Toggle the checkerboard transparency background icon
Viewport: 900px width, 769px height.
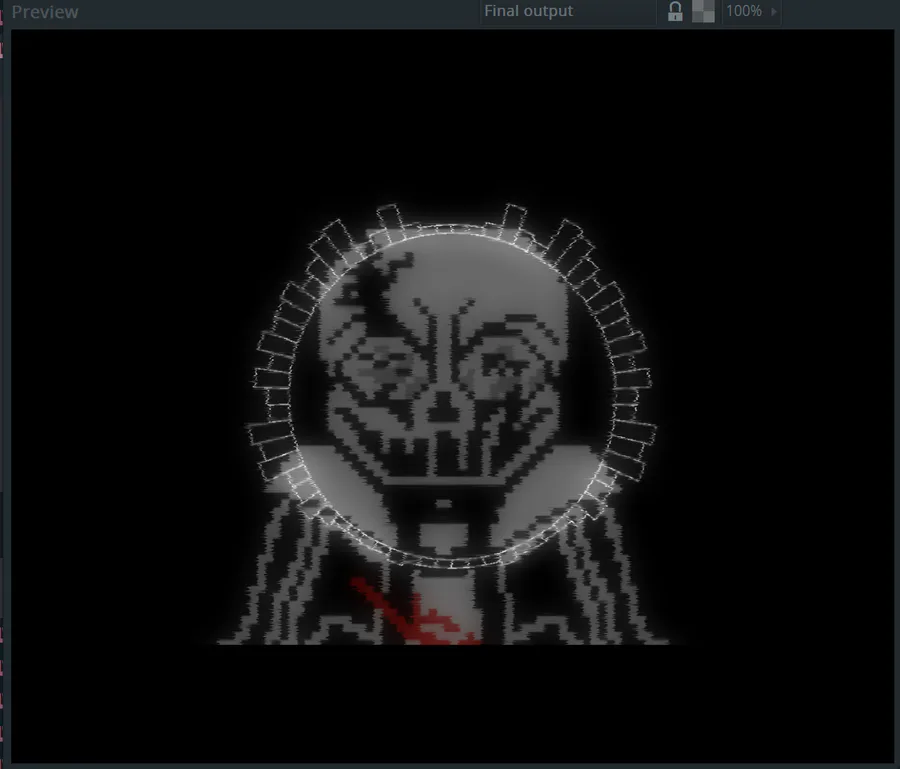point(703,11)
